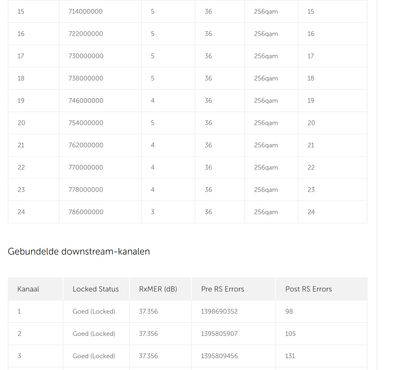Click frequency cell 762000000

pyautogui.click(x=86, y=145)
